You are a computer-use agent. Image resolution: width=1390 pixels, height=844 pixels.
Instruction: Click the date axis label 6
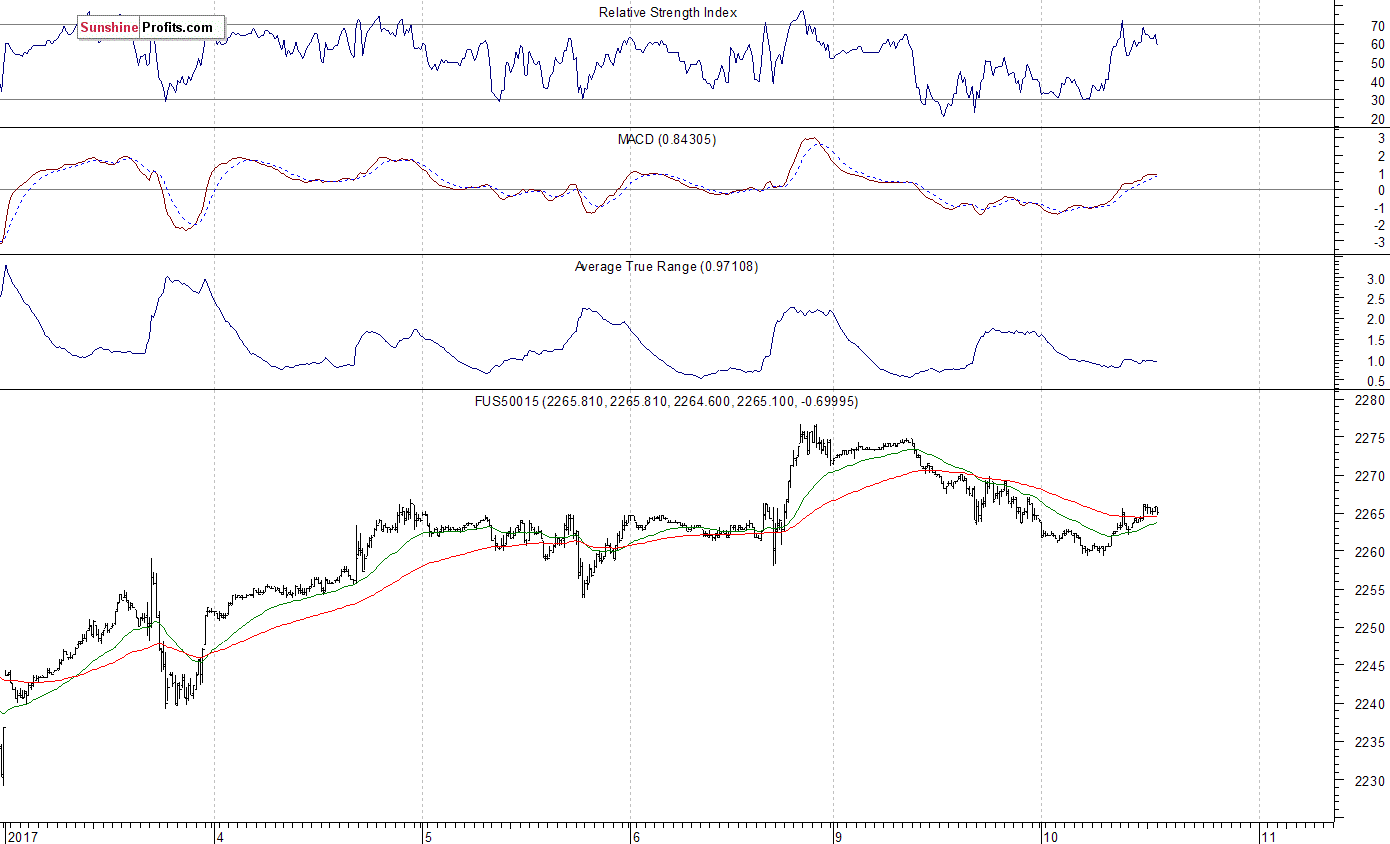635,835
